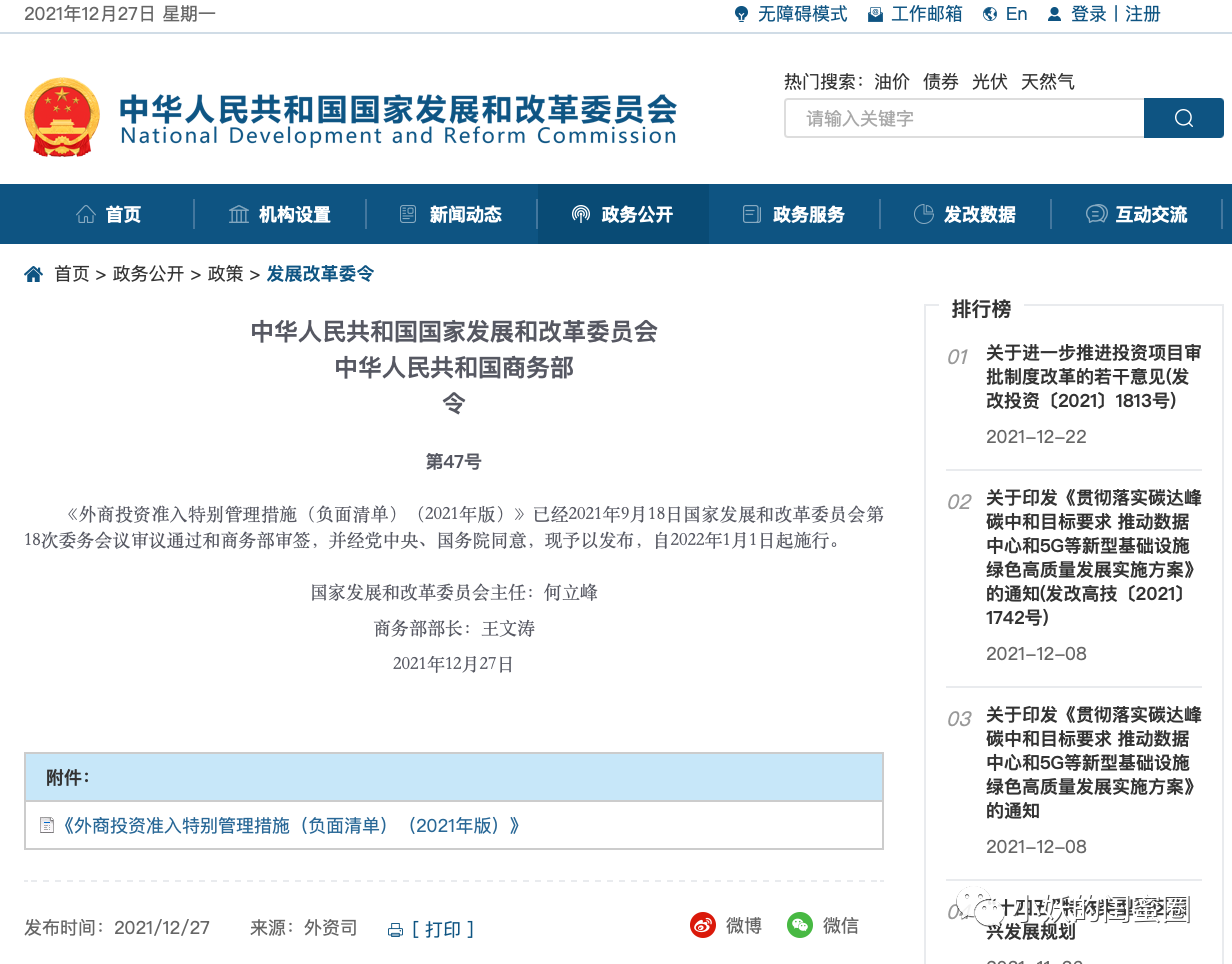
Task: Open 工作邮箱 work mailbox link
Action: point(926,14)
